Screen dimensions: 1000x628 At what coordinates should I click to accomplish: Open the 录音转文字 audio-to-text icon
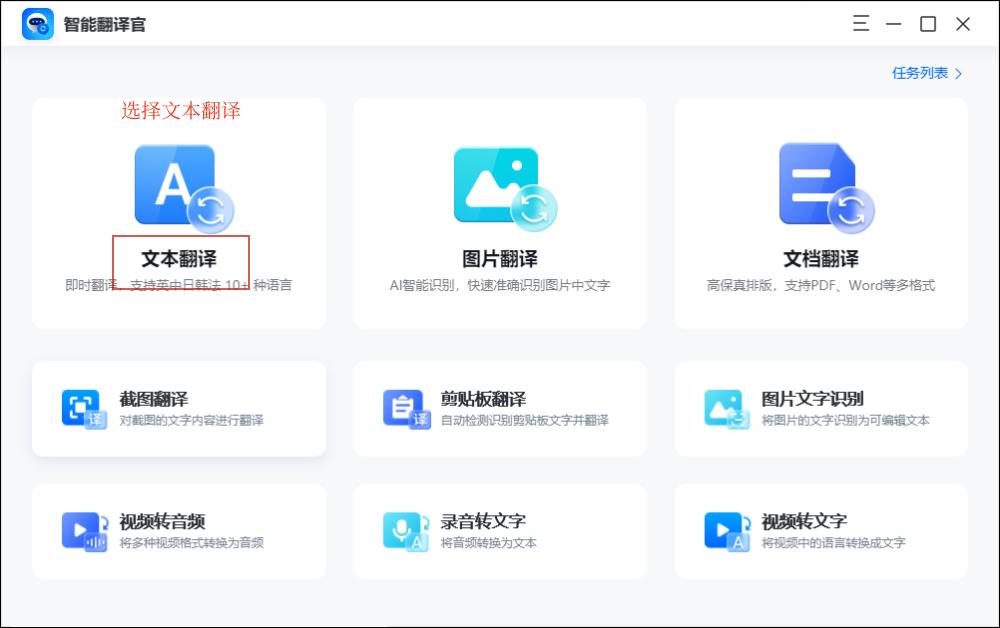(405, 530)
